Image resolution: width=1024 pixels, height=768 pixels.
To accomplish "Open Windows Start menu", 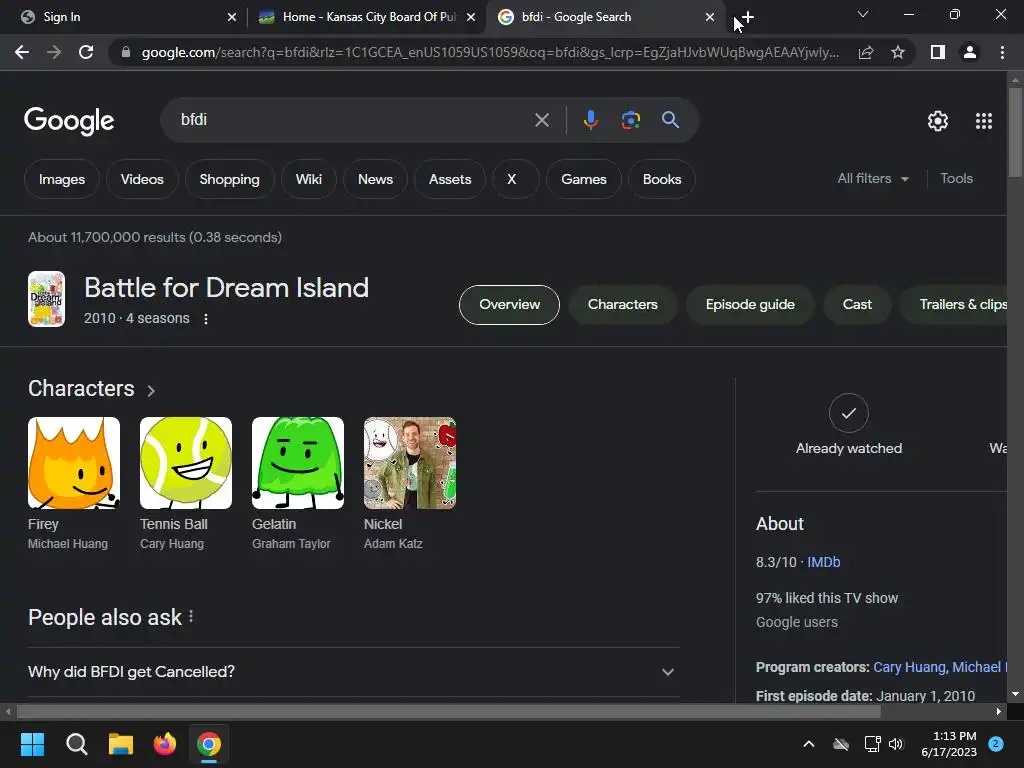I will tap(32, 744).
